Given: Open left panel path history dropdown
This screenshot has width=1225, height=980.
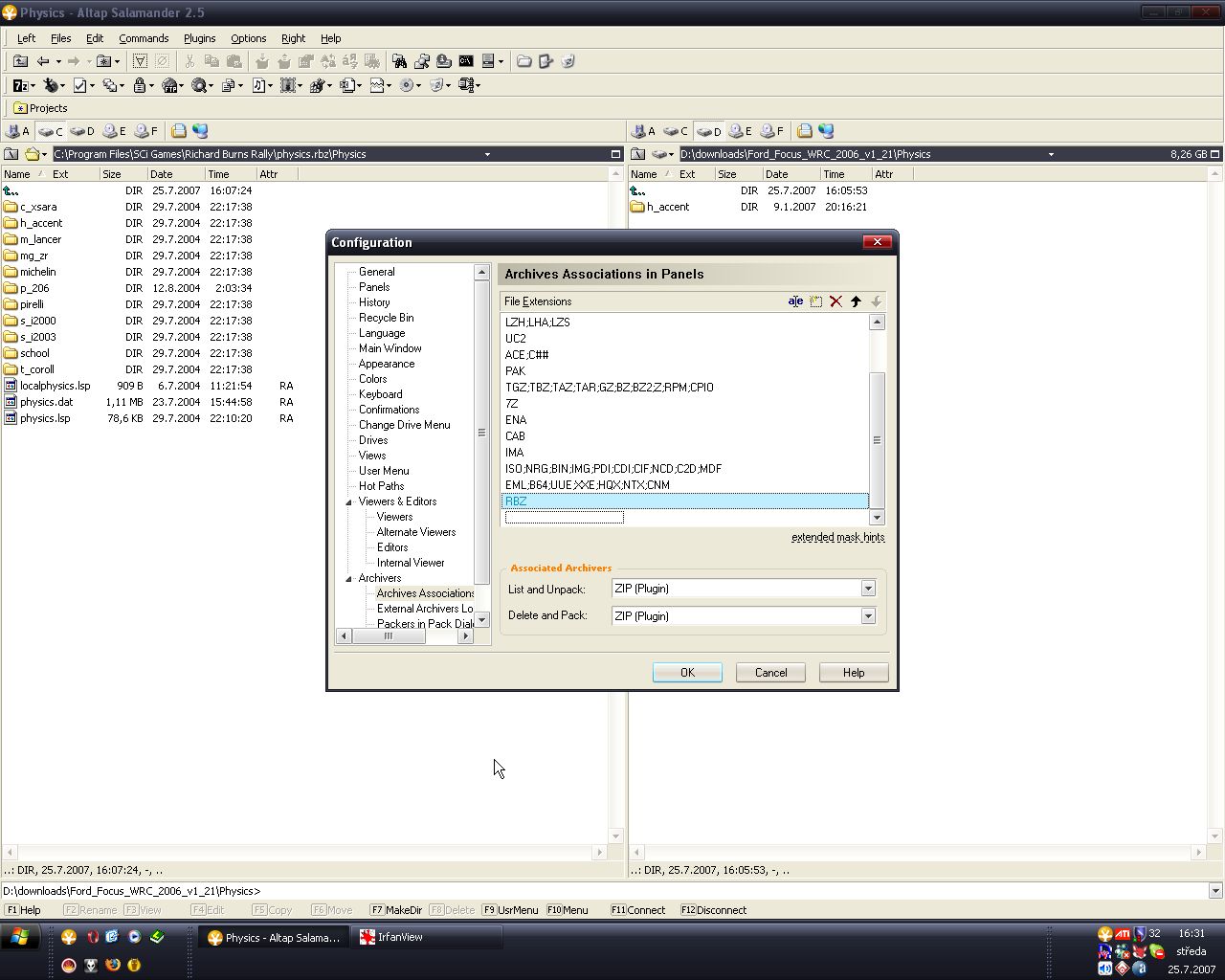Looking at the screenshot, I should (x=487, y=154).
